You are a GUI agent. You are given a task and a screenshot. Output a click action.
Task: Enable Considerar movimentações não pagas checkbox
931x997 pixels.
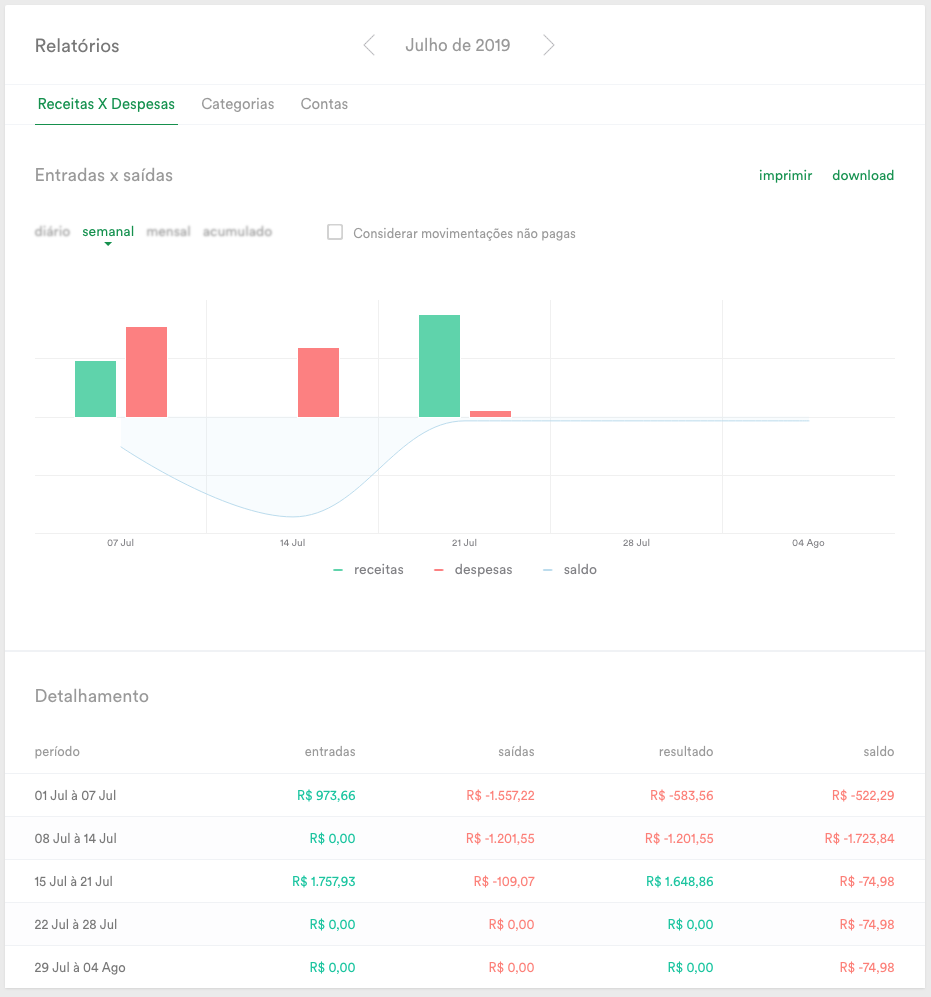(x=335, y=232)
